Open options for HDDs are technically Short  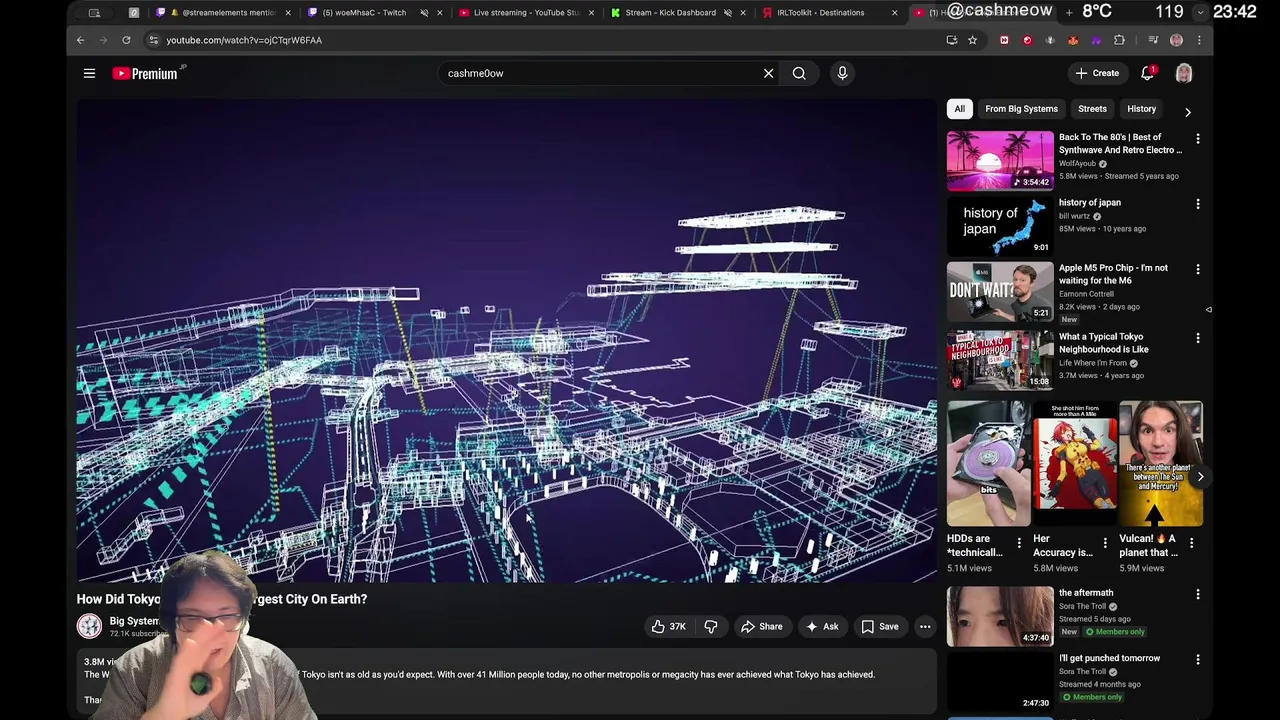[x=1019, y=543]
